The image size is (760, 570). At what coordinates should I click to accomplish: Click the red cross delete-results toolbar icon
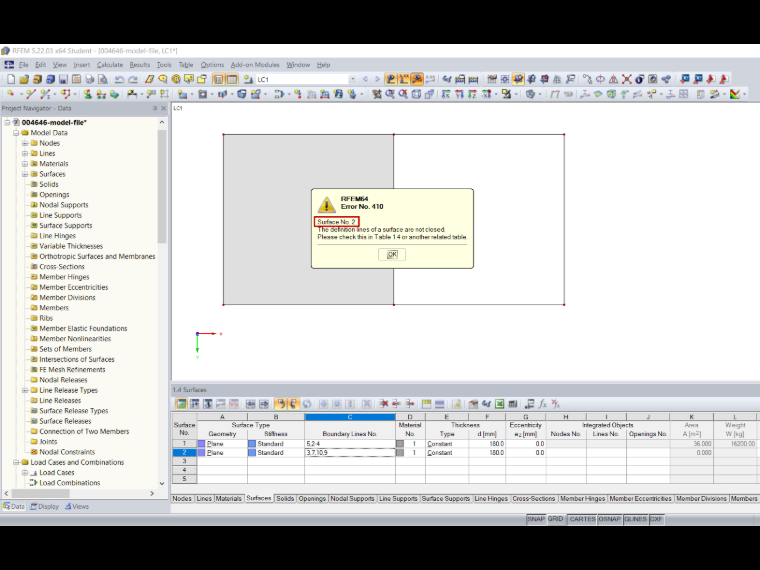click(x=627, y=79)
